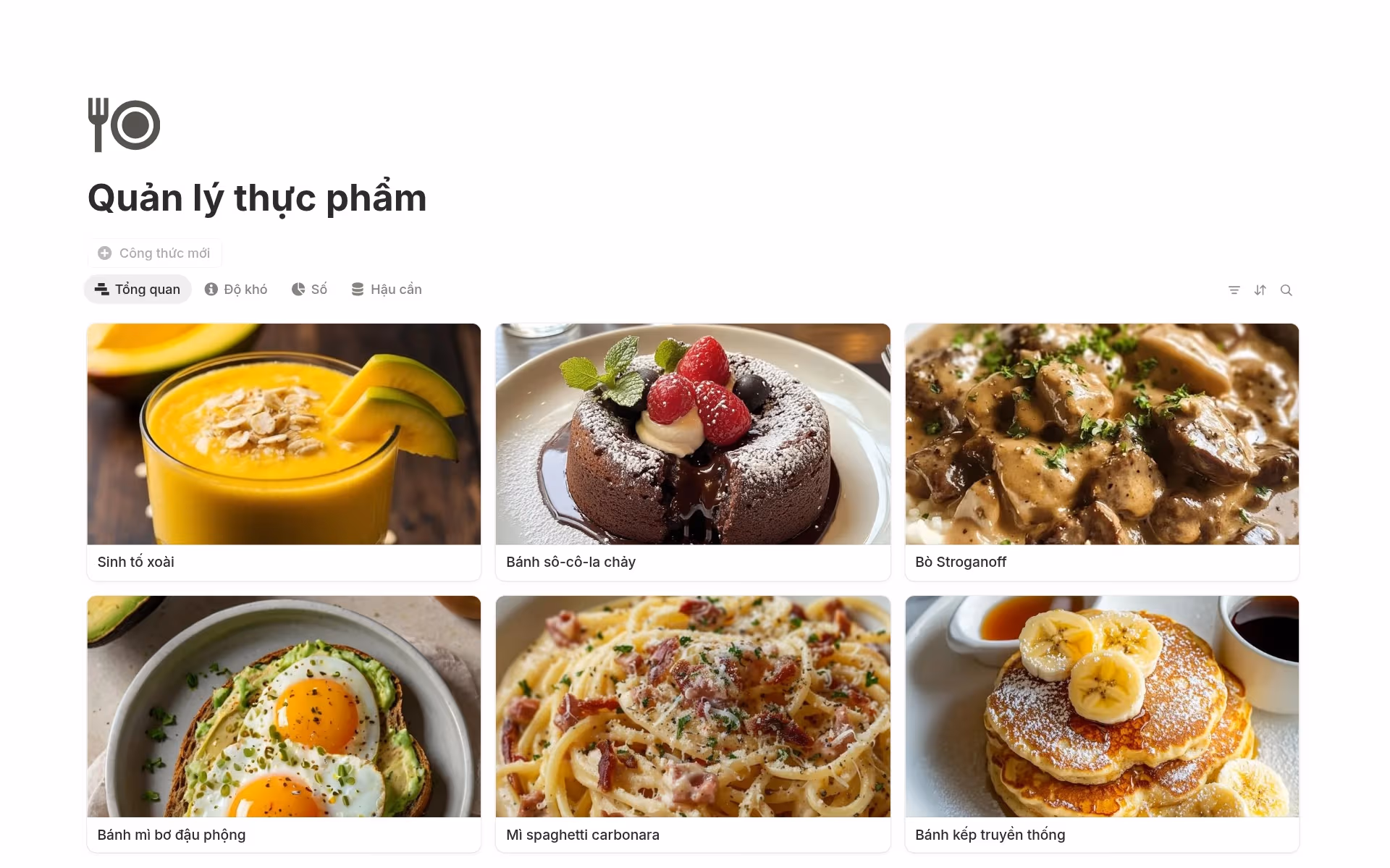1390x868 pixels.
Task: Switch to the Tổng quan tab
Action: click(x=138, y=290)
